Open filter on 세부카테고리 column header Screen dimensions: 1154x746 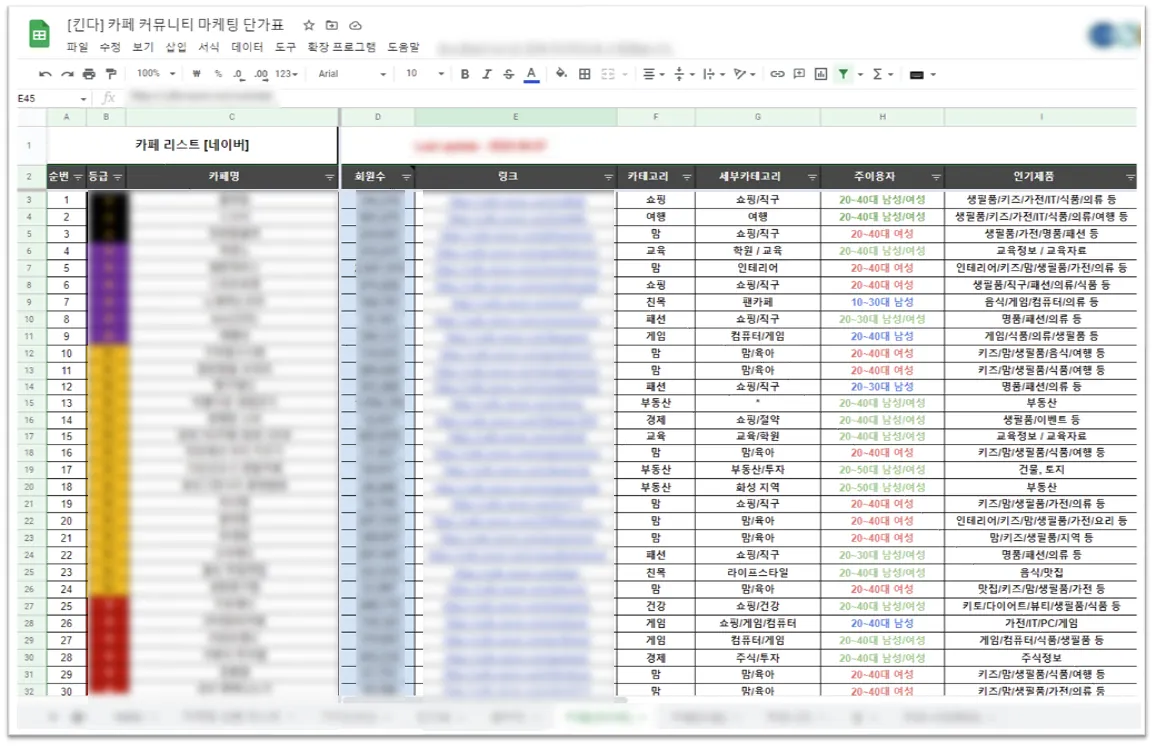[813, 177]
